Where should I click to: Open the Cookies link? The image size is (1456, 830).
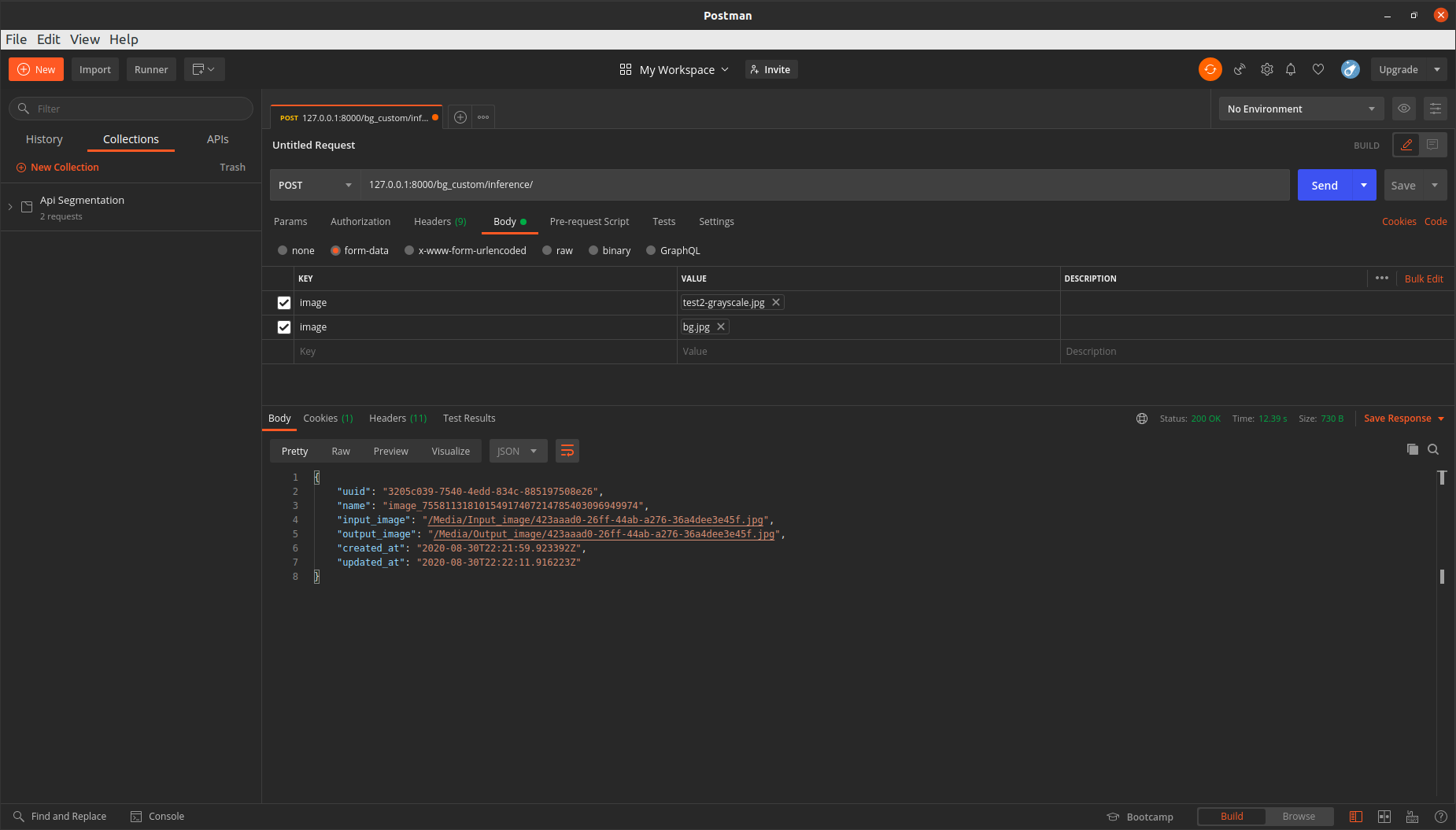pyautogui.click(x=1399, y=222)
